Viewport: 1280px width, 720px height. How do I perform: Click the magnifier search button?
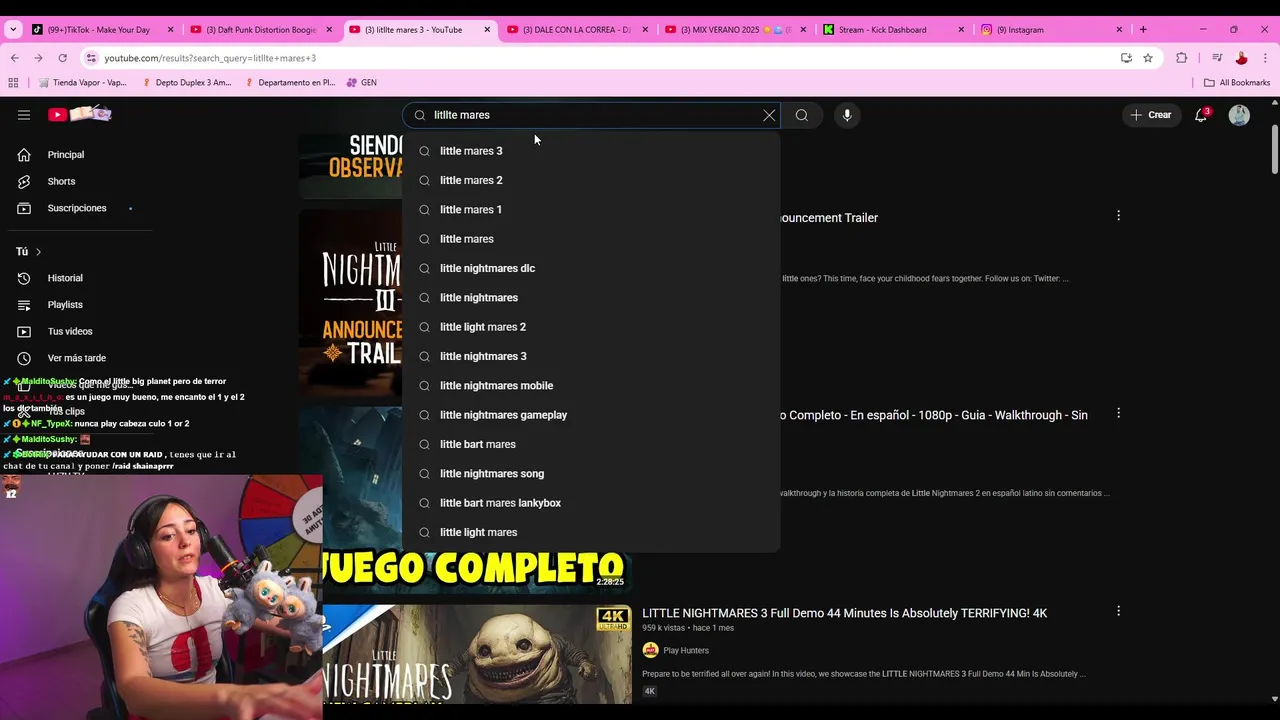coord(802,115)
